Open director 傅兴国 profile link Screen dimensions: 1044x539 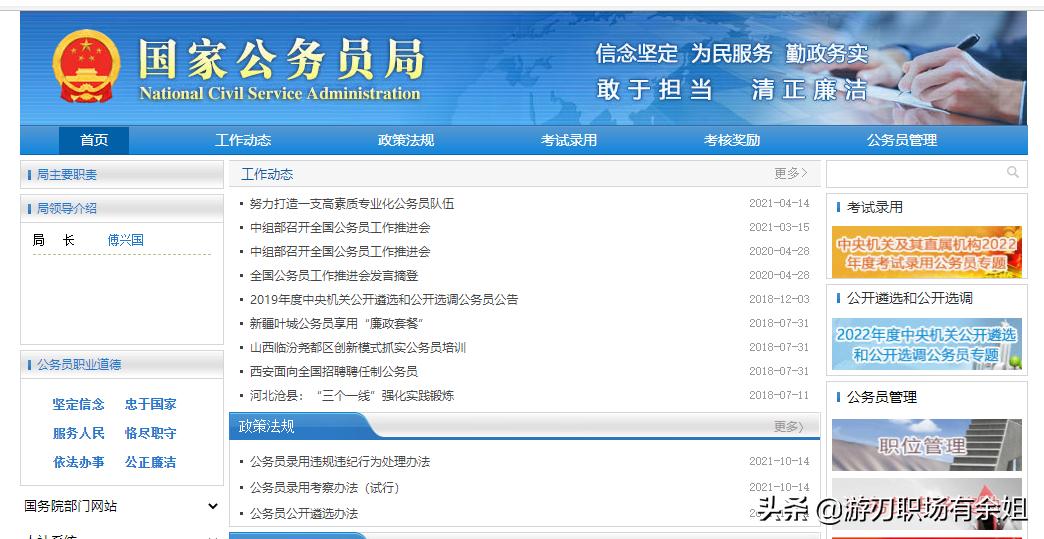tap(126, 240)
